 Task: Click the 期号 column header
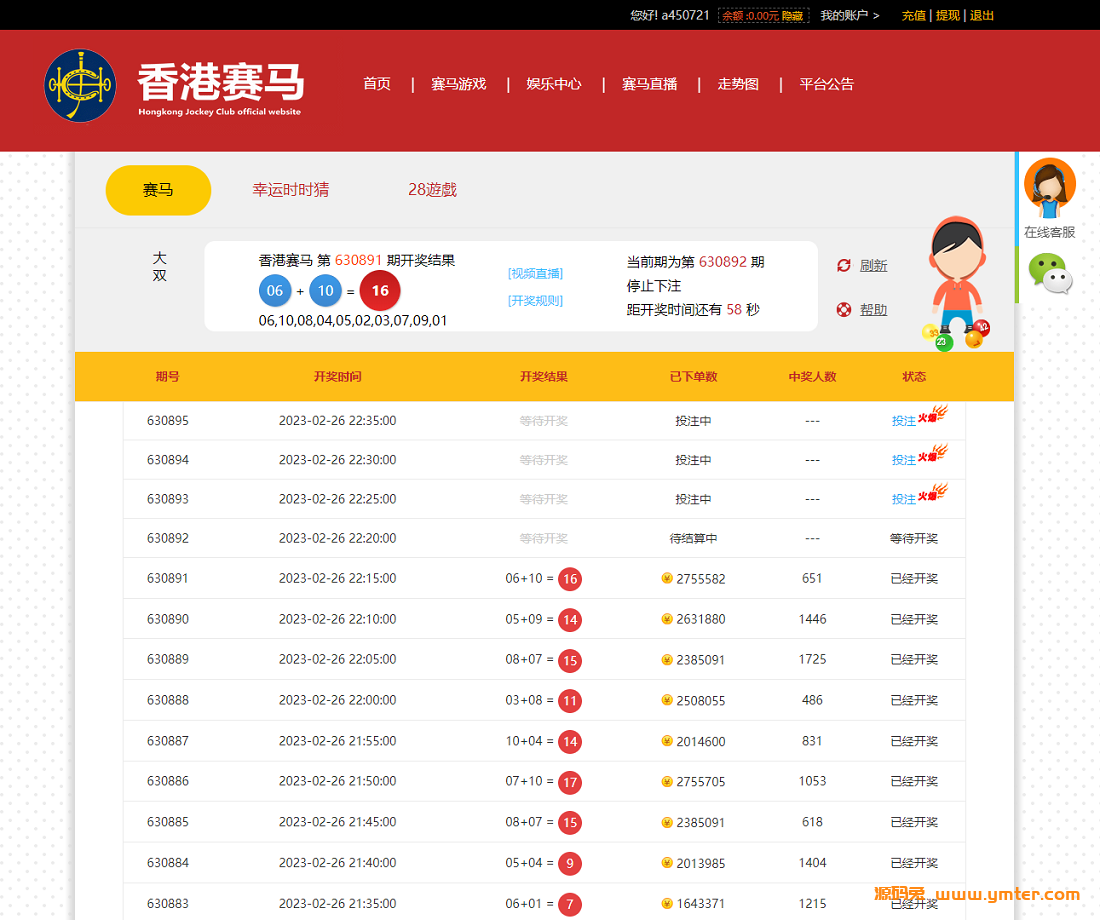click(167, 377)
